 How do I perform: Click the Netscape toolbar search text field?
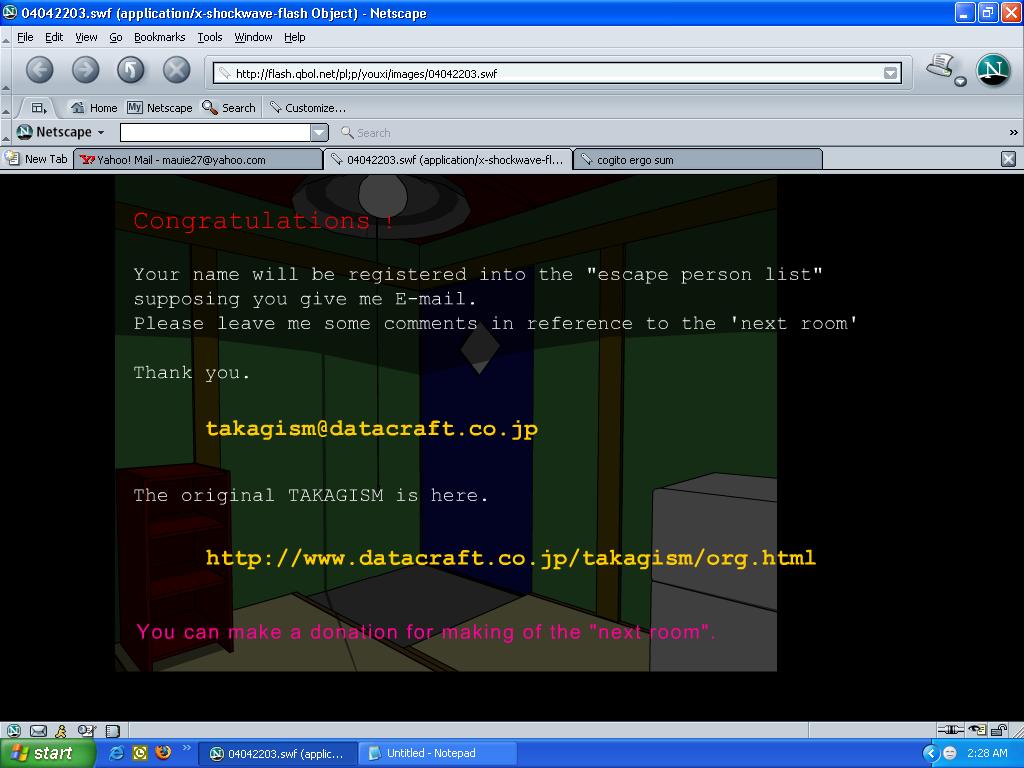click(216, 133)
